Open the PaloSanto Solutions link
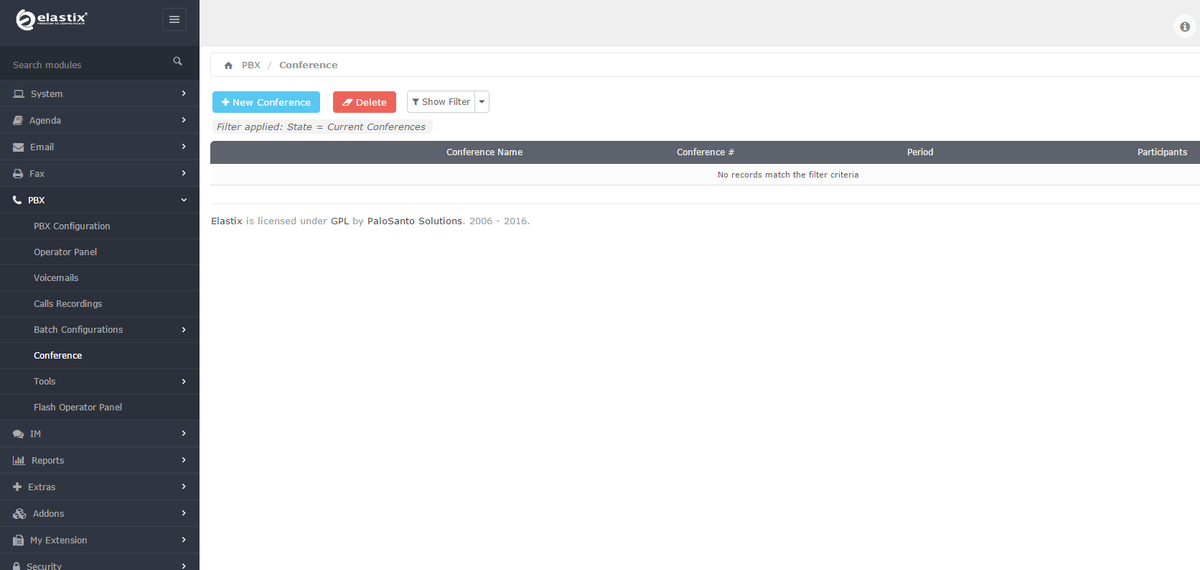The width and height of the screenshot is (1200, 570). click(415, 221)
